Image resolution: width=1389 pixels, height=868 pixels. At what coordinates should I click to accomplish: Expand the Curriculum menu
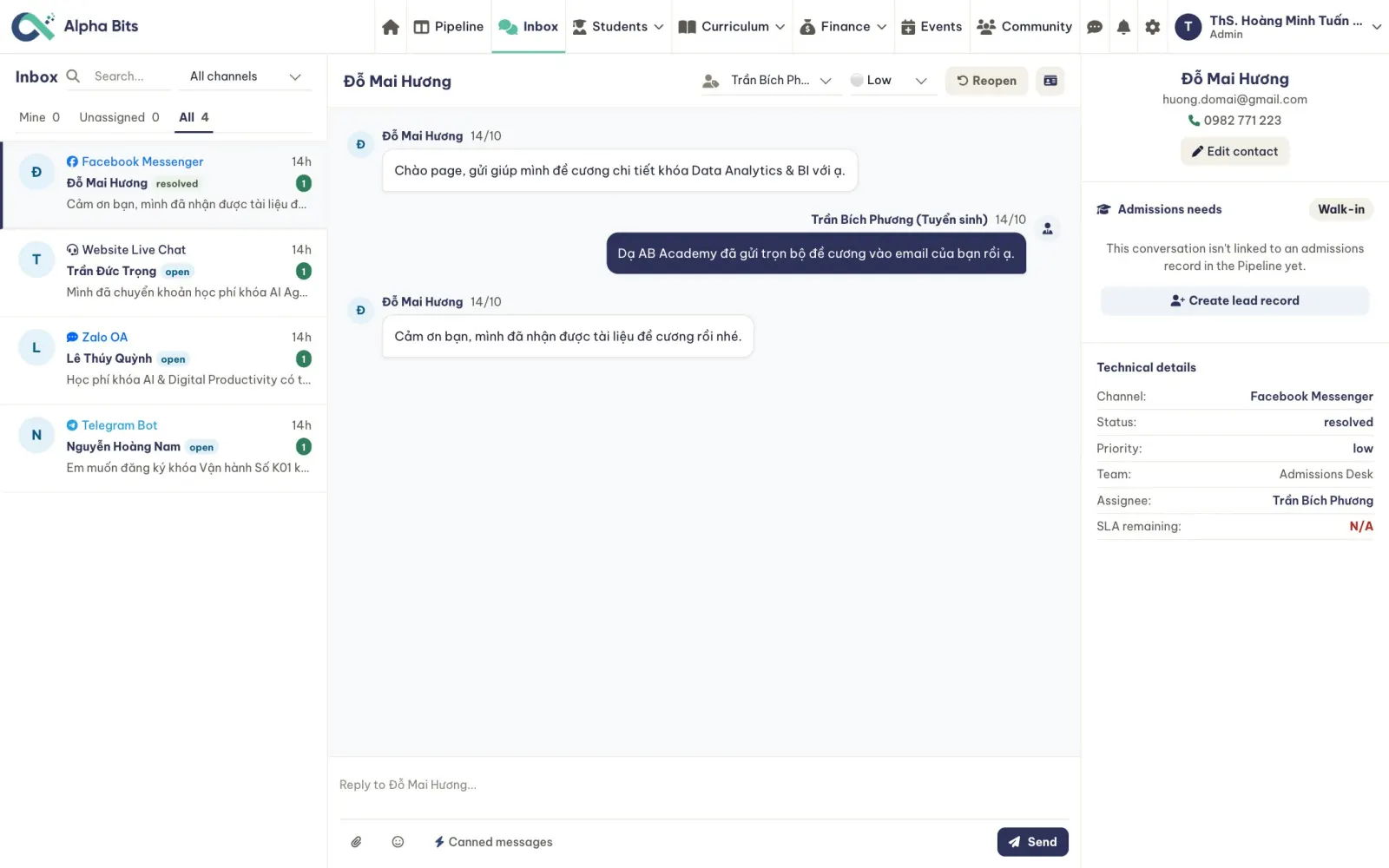[731, 27]
